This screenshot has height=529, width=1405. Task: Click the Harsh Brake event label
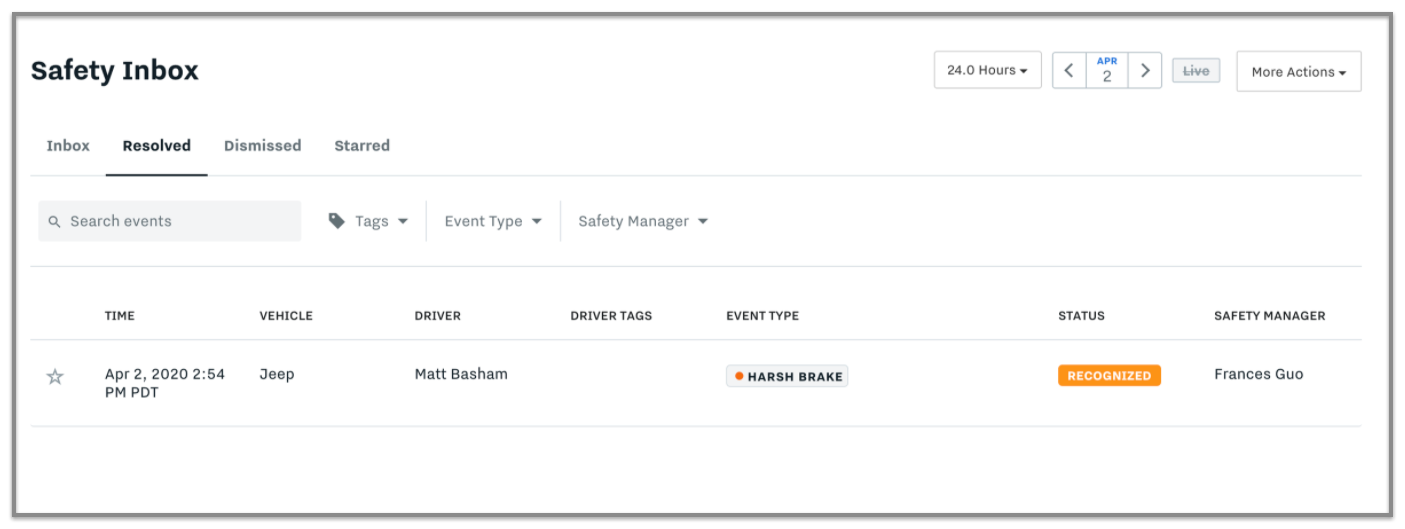pos(787,377)
